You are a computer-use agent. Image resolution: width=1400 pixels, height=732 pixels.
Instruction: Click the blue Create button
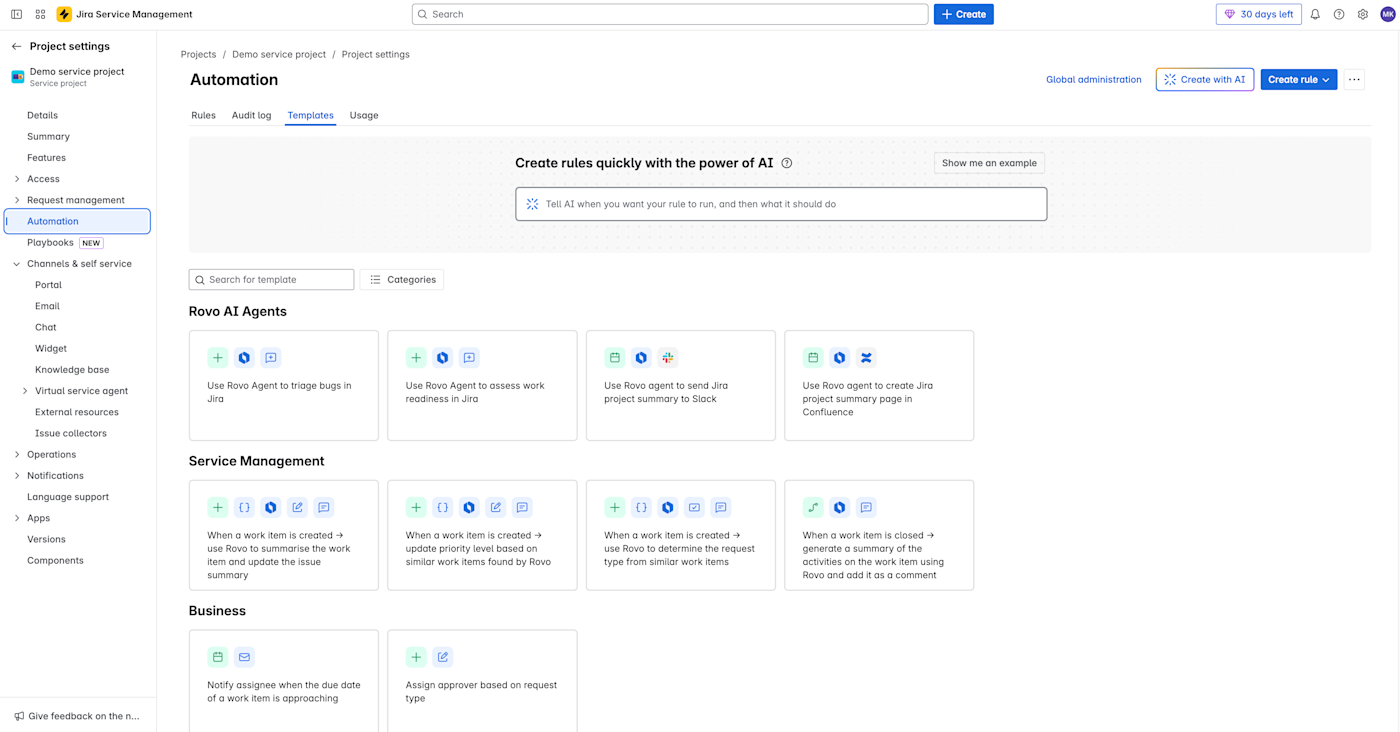point(964,14)
